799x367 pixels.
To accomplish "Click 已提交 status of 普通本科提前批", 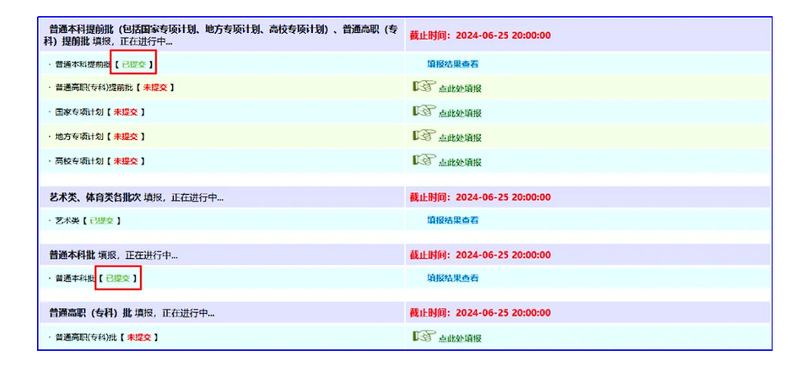I will [x=133, y=65].
